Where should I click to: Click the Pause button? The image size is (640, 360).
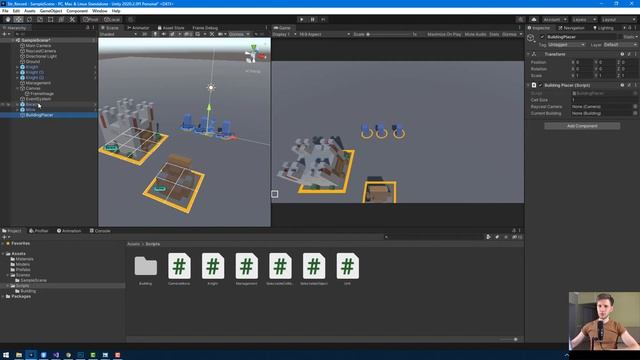coord(312,20)
